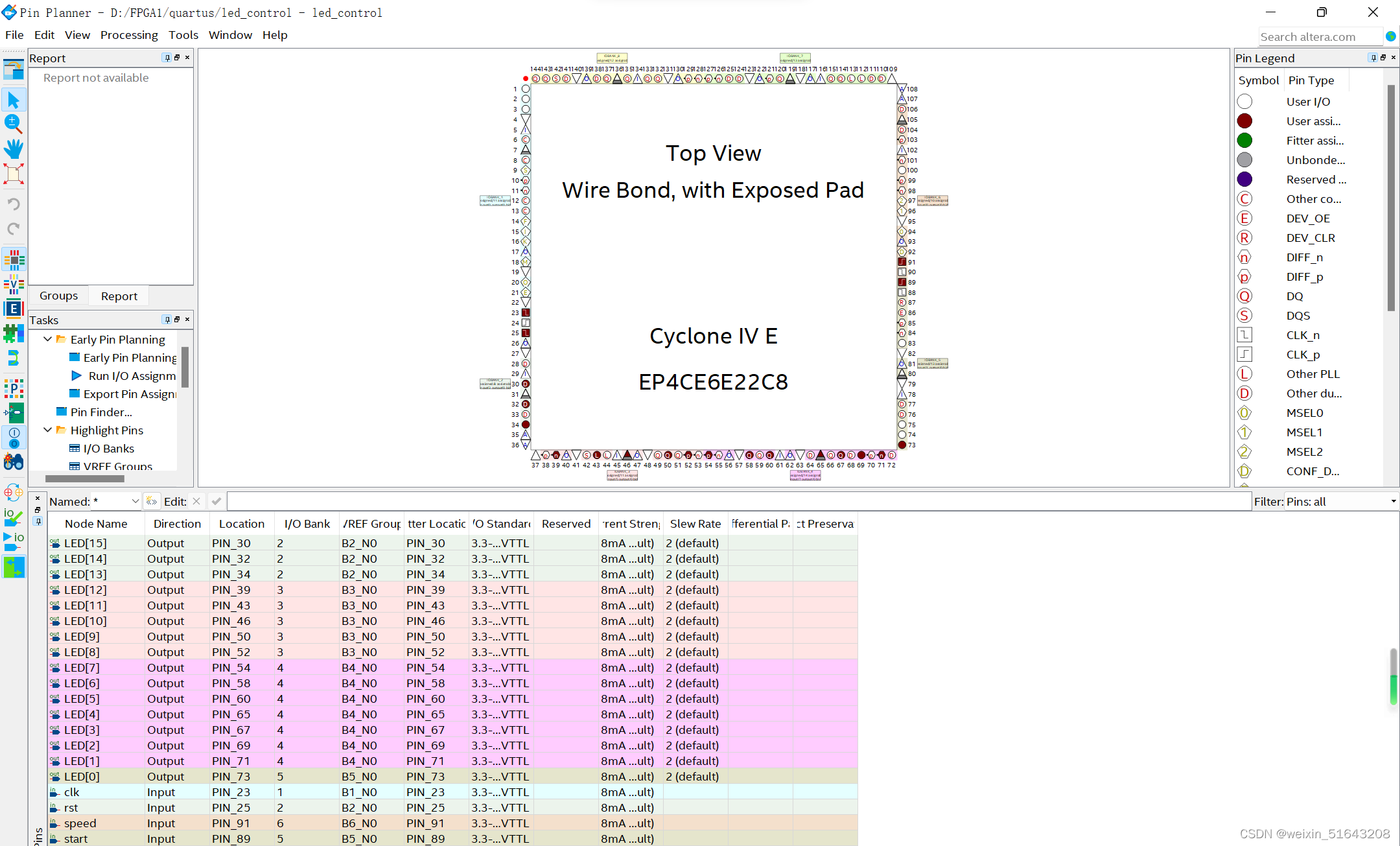Click the fit-in-window icon
This screenshot has height=846, width=1400.
point(14,174)
